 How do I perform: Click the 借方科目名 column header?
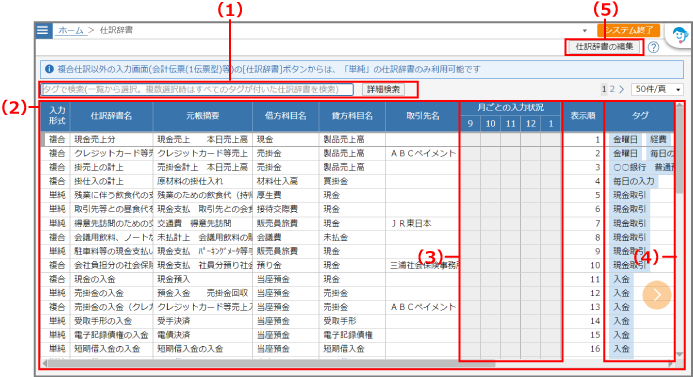point(286,116)
